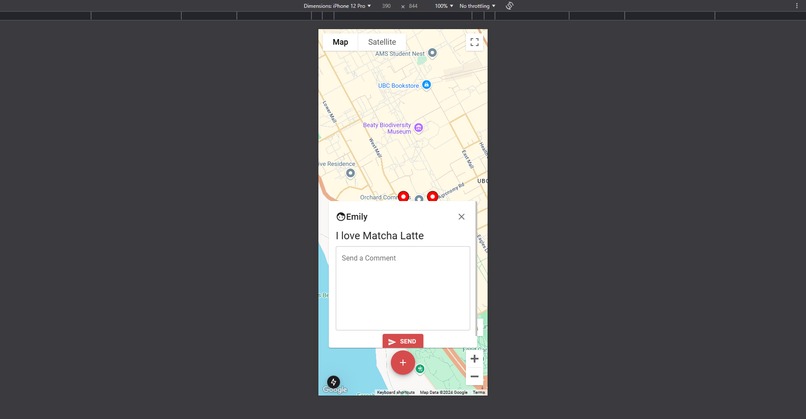Click the Residence gray location pin

point(350,173)
